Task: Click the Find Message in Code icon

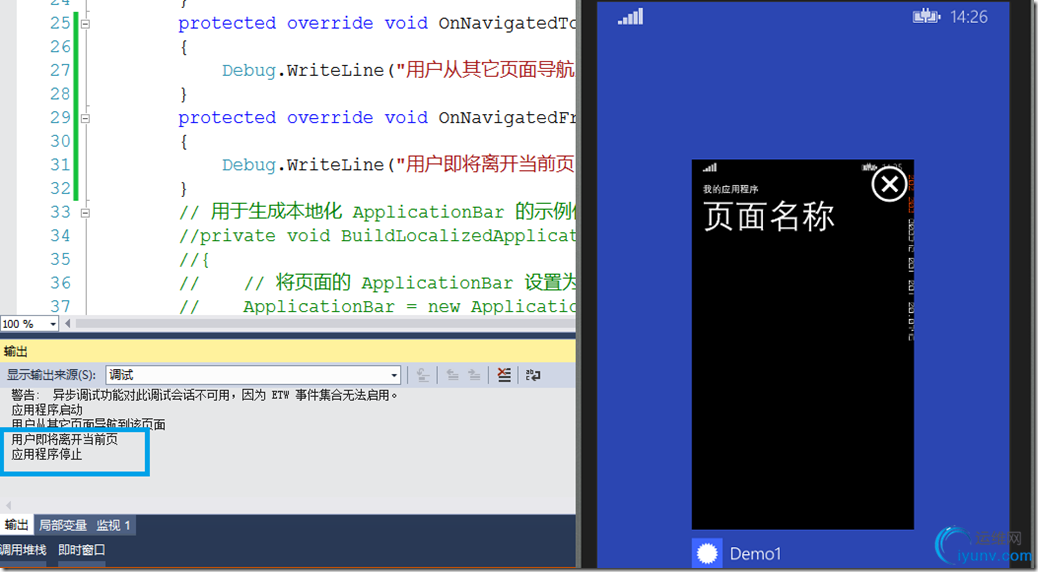Action: 423,375
